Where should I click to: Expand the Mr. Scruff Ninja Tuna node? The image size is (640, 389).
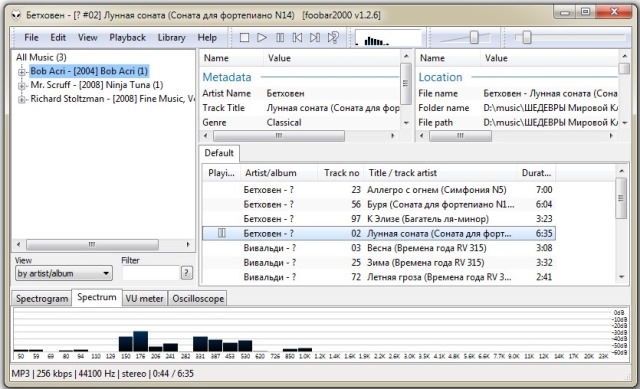tap(22, 86)
